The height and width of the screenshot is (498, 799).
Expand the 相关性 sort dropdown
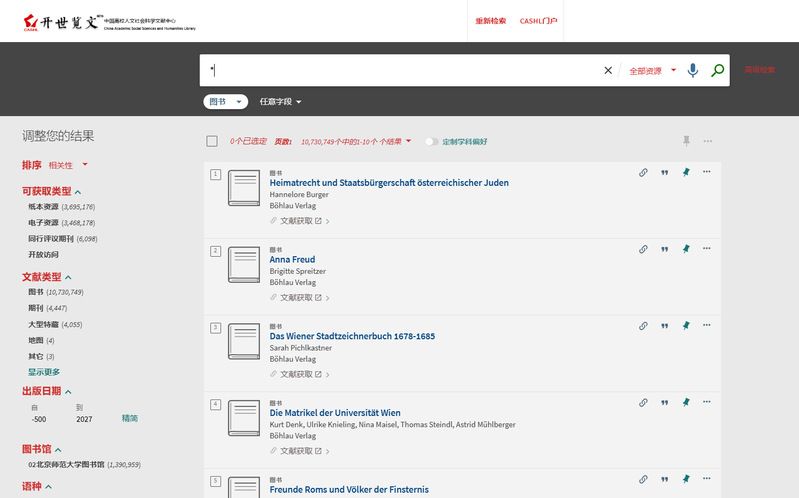tap(68, 165)
